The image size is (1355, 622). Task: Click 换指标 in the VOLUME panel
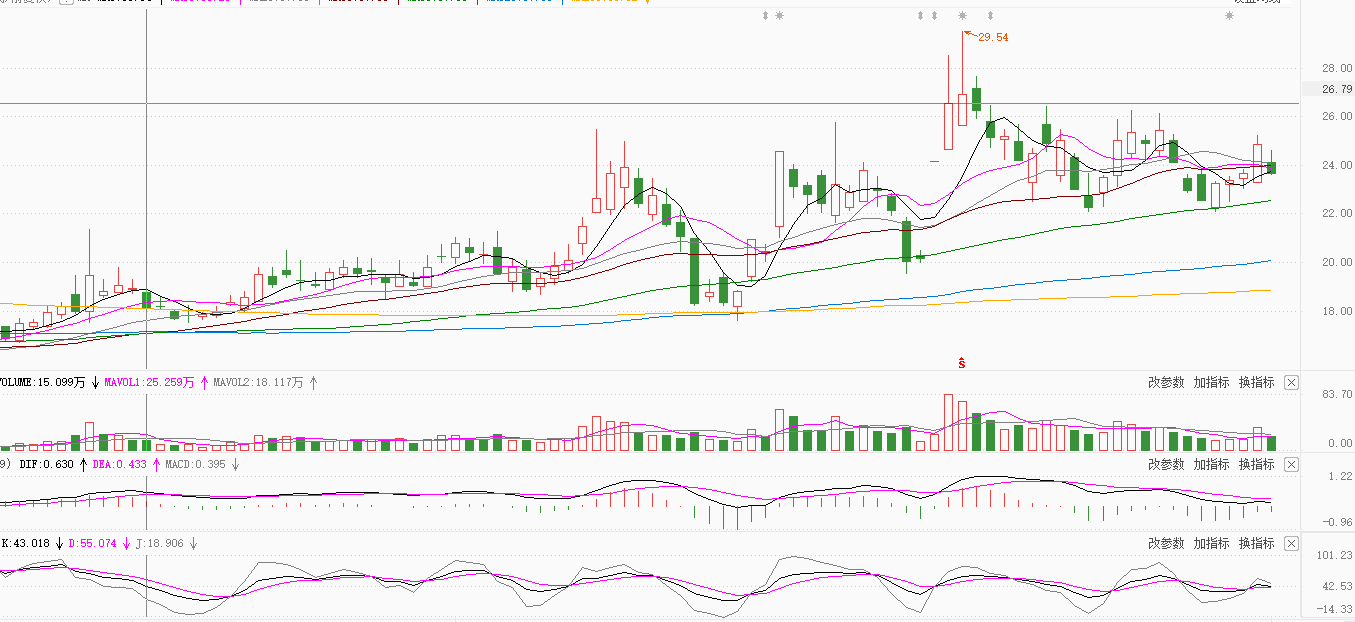1257,382
